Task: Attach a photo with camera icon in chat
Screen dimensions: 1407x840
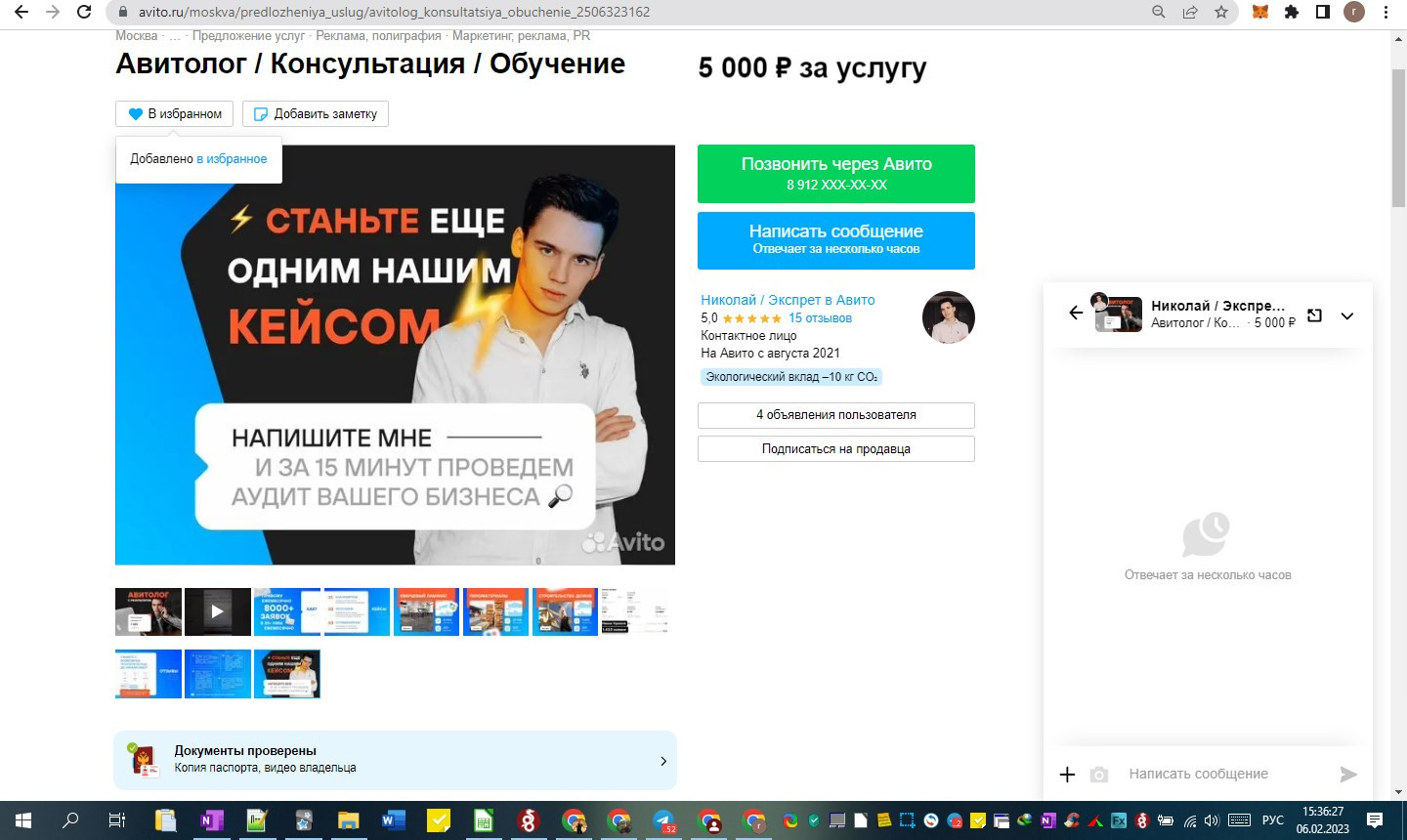Action: coord(1099,775)
